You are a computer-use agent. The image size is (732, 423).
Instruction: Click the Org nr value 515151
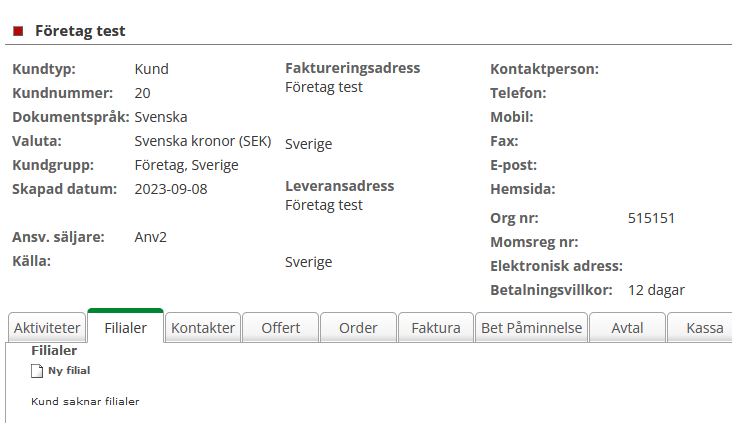(652, 216)
